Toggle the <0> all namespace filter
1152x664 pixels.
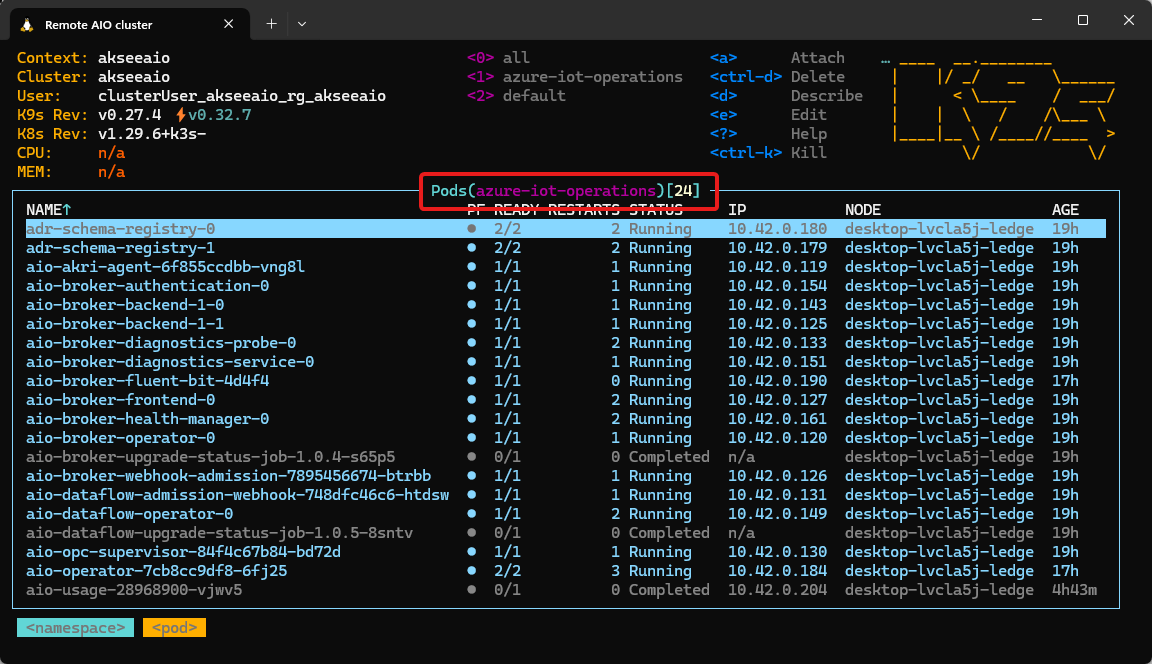pos(500,57)
